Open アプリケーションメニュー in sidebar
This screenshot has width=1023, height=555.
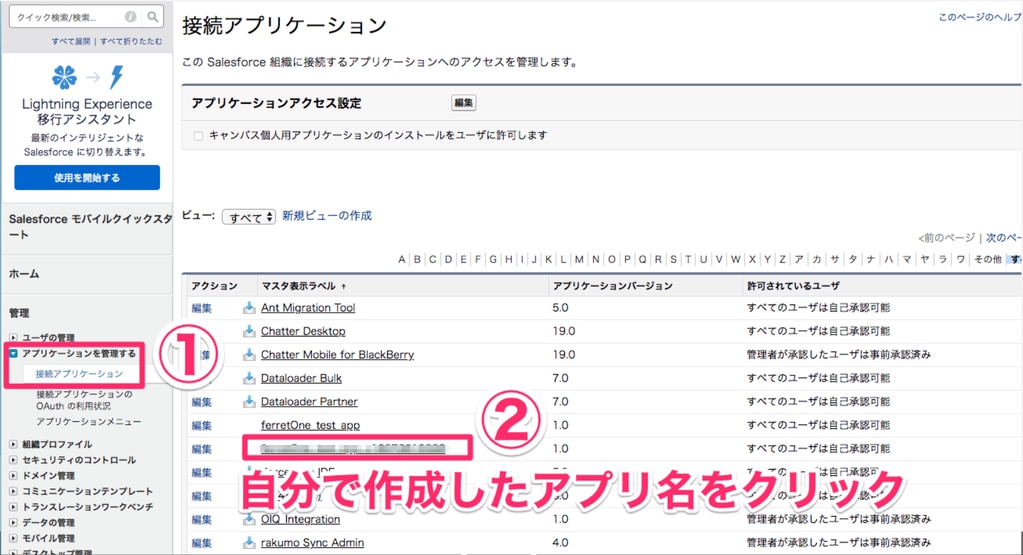point(88,422)
